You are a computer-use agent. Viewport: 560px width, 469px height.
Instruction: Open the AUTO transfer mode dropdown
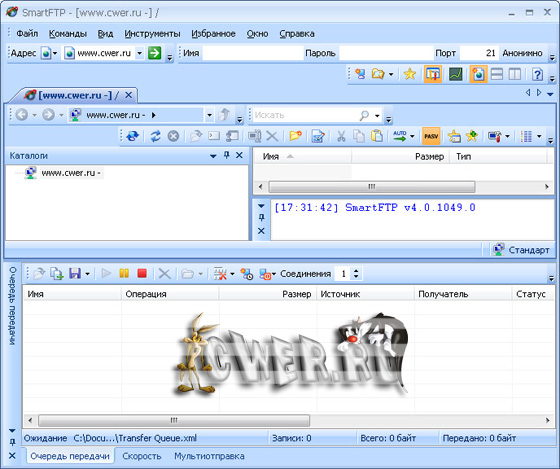[412, 136]
